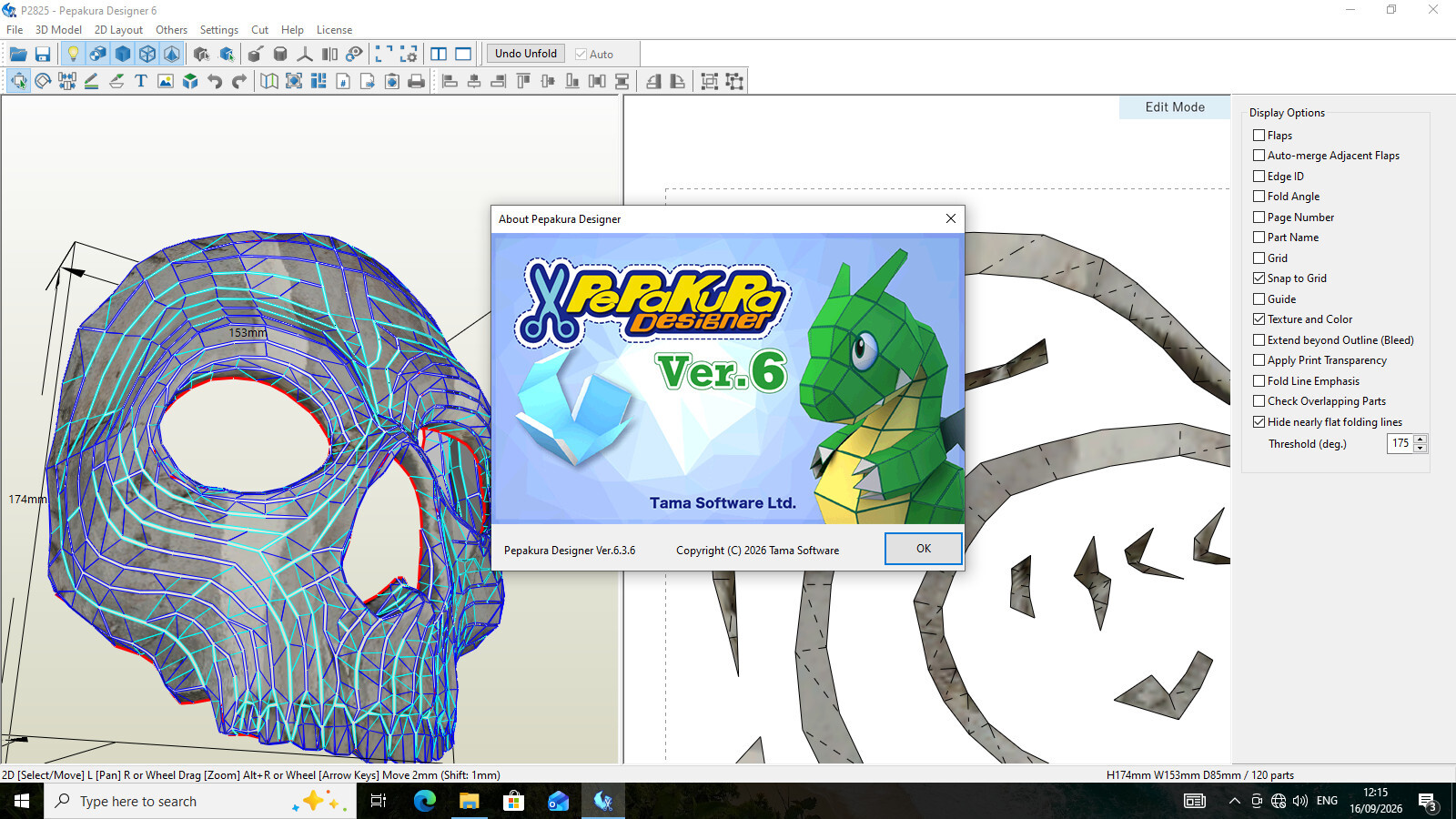The height and width of the screenshot is (819, 1456).
Task: Click the Save floppy disk icon
Action: pyautogui.click(x=43, y=54)
